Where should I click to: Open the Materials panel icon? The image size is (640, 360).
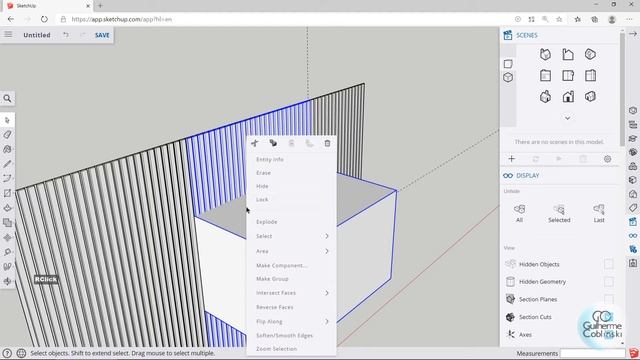point(633,180)
